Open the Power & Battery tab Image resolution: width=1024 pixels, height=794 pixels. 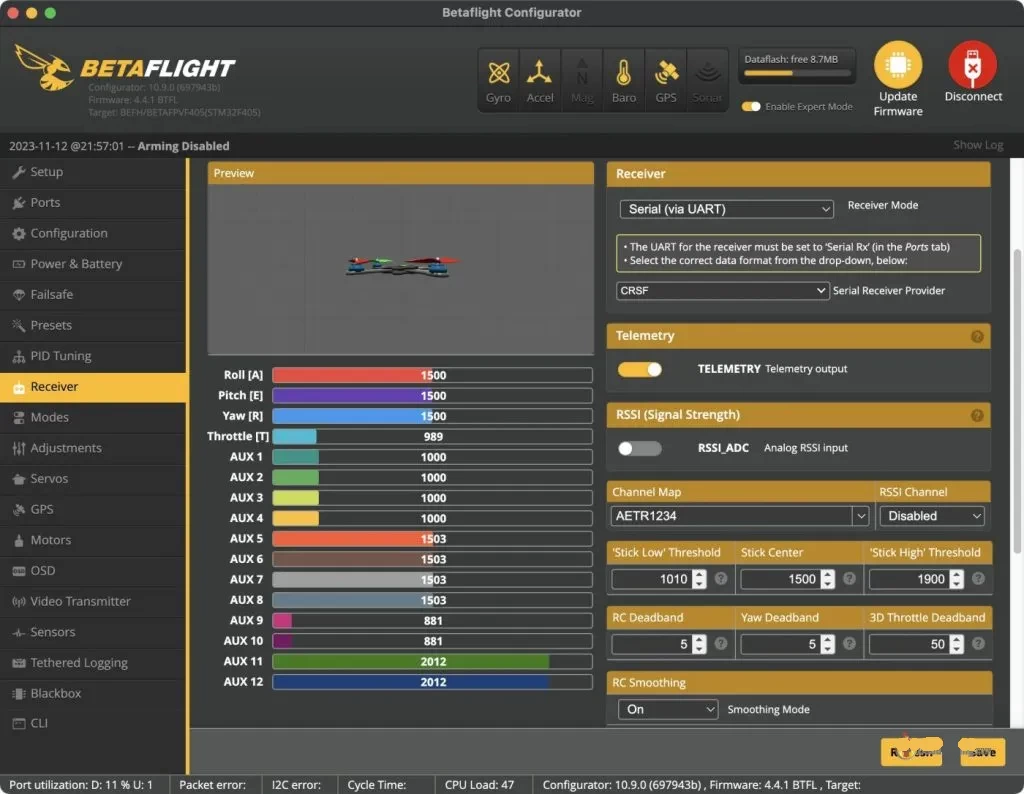click(93, 264)
